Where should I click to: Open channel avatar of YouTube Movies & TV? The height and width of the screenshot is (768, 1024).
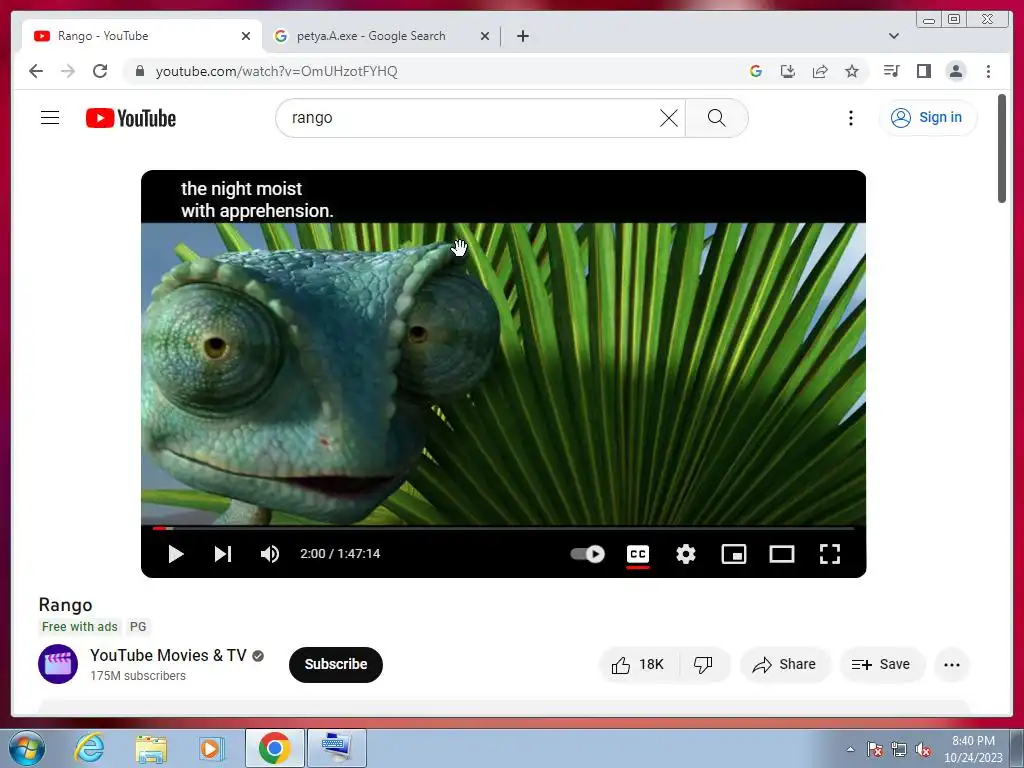tap(57, 664)
